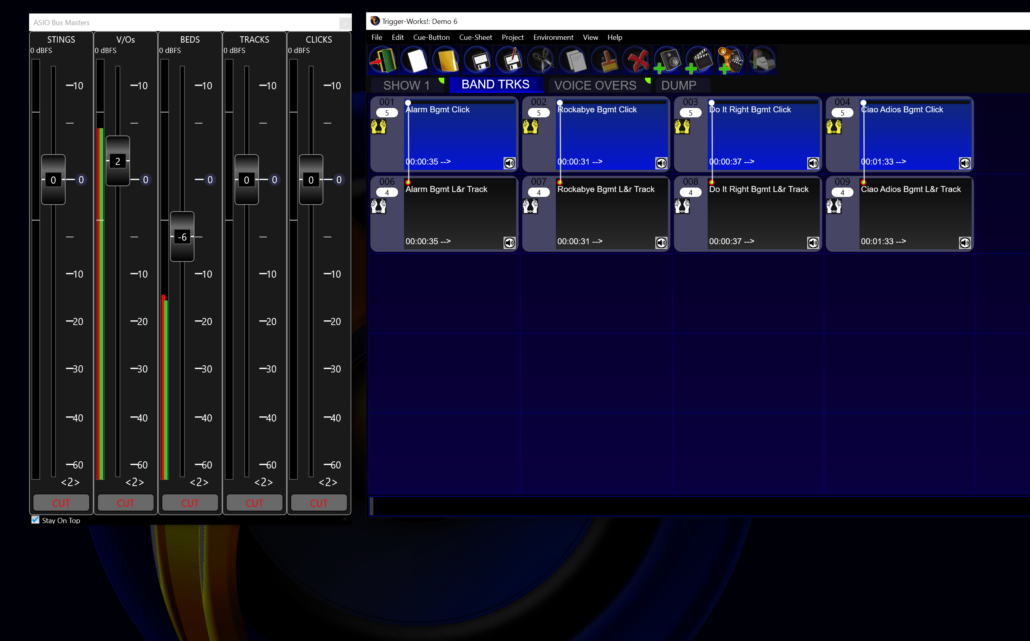The height and width of the screenshot is (641, 1030).
Task: Paste using the brush icon
Action: click(604, 60)
